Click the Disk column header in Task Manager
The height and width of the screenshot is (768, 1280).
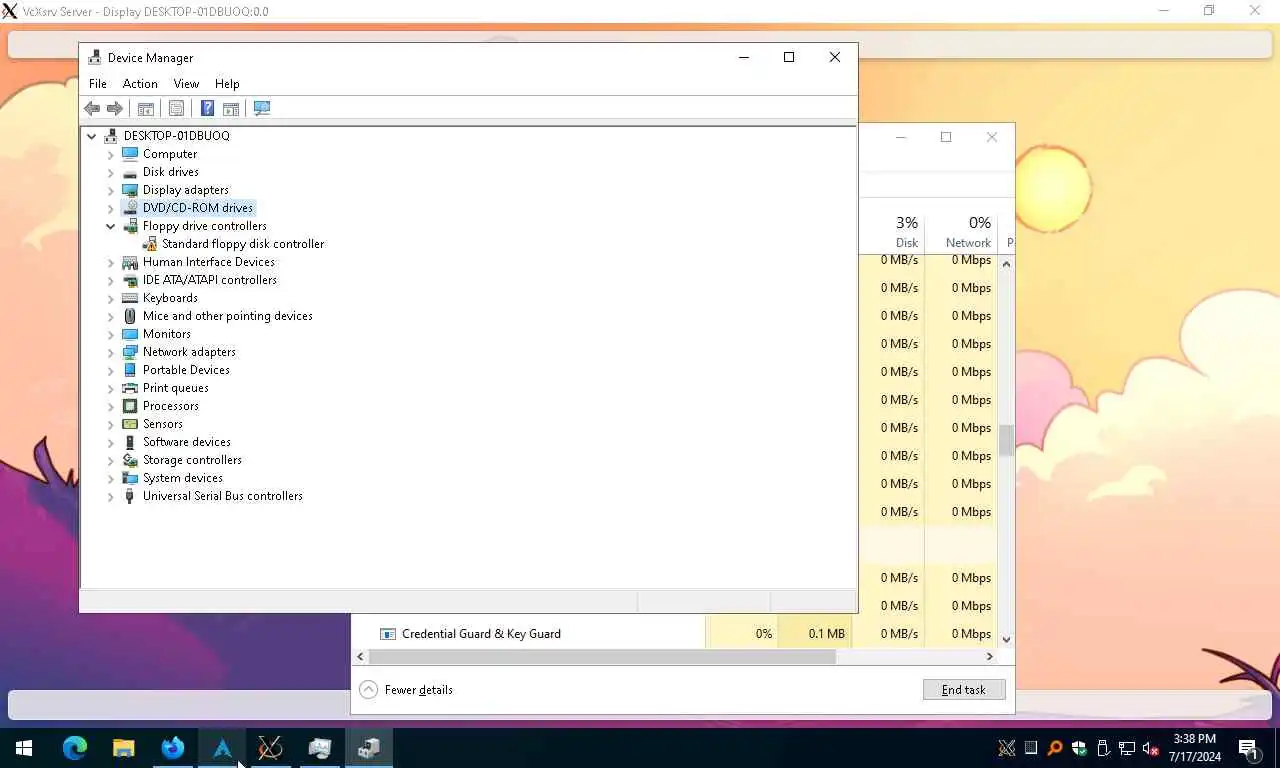892,232
